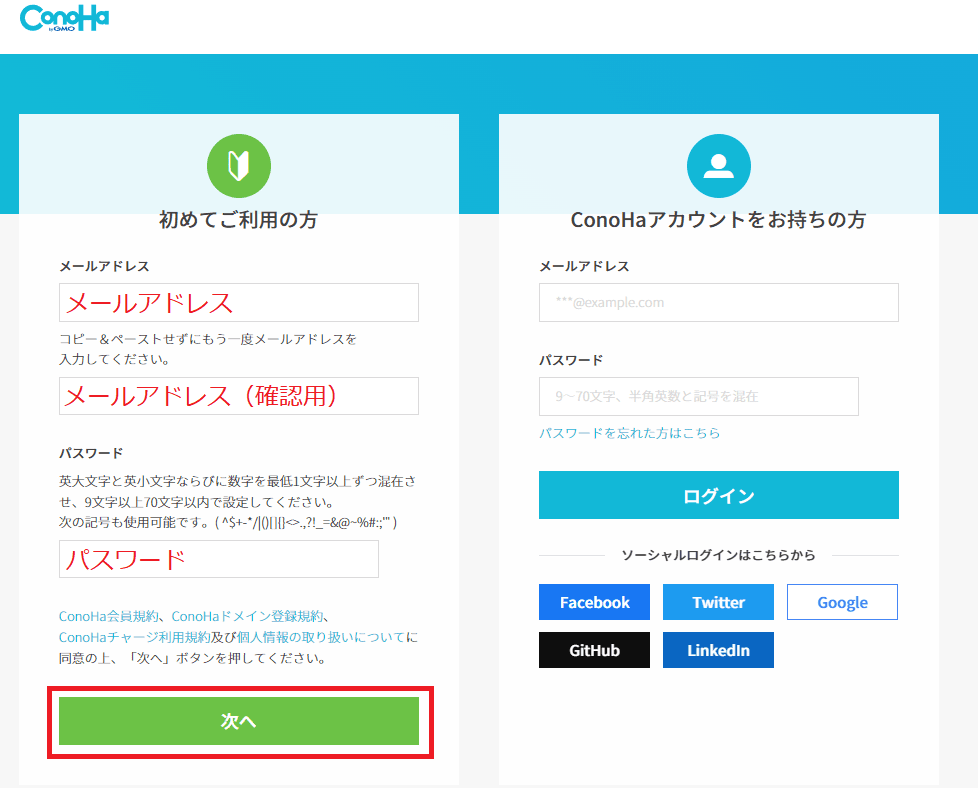The image size is (978, 788).
Task: Click the ConoHa by GMO logo
Action: (x=64, y=18)
